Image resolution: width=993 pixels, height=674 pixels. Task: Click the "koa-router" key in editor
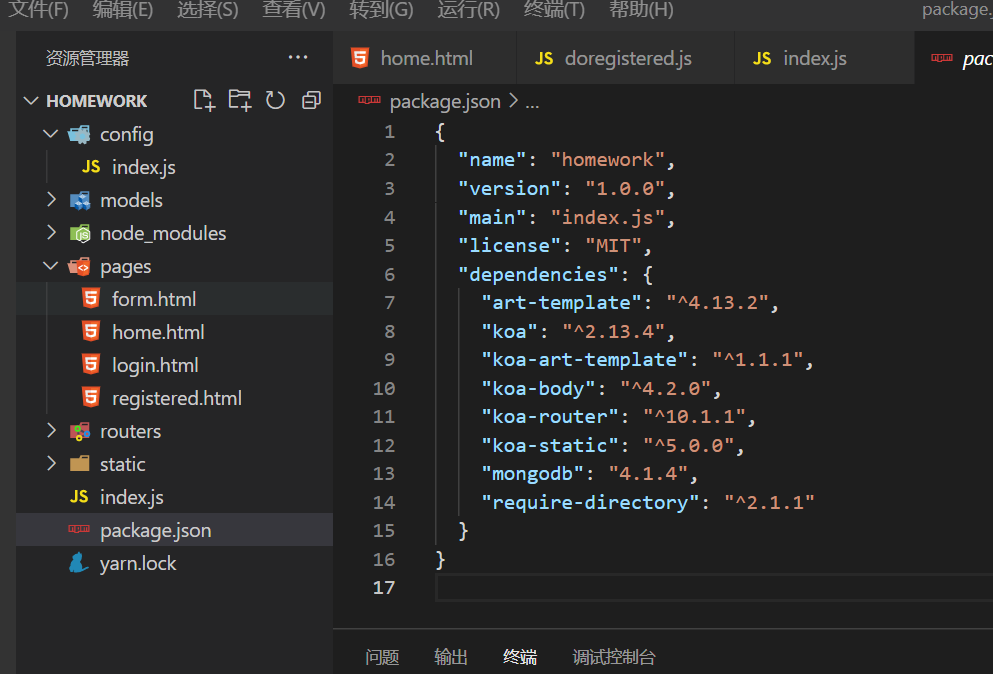coord(550,417)
